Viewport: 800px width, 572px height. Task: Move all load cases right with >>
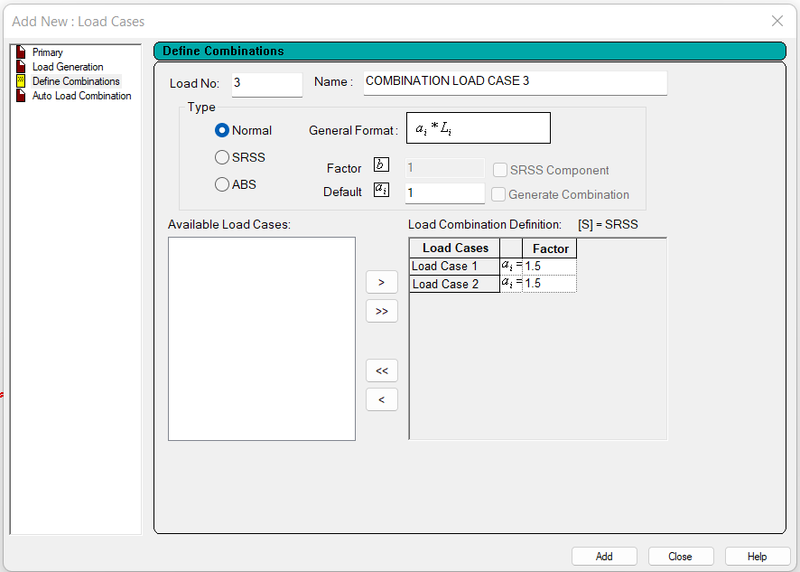(x=382, y=311)
